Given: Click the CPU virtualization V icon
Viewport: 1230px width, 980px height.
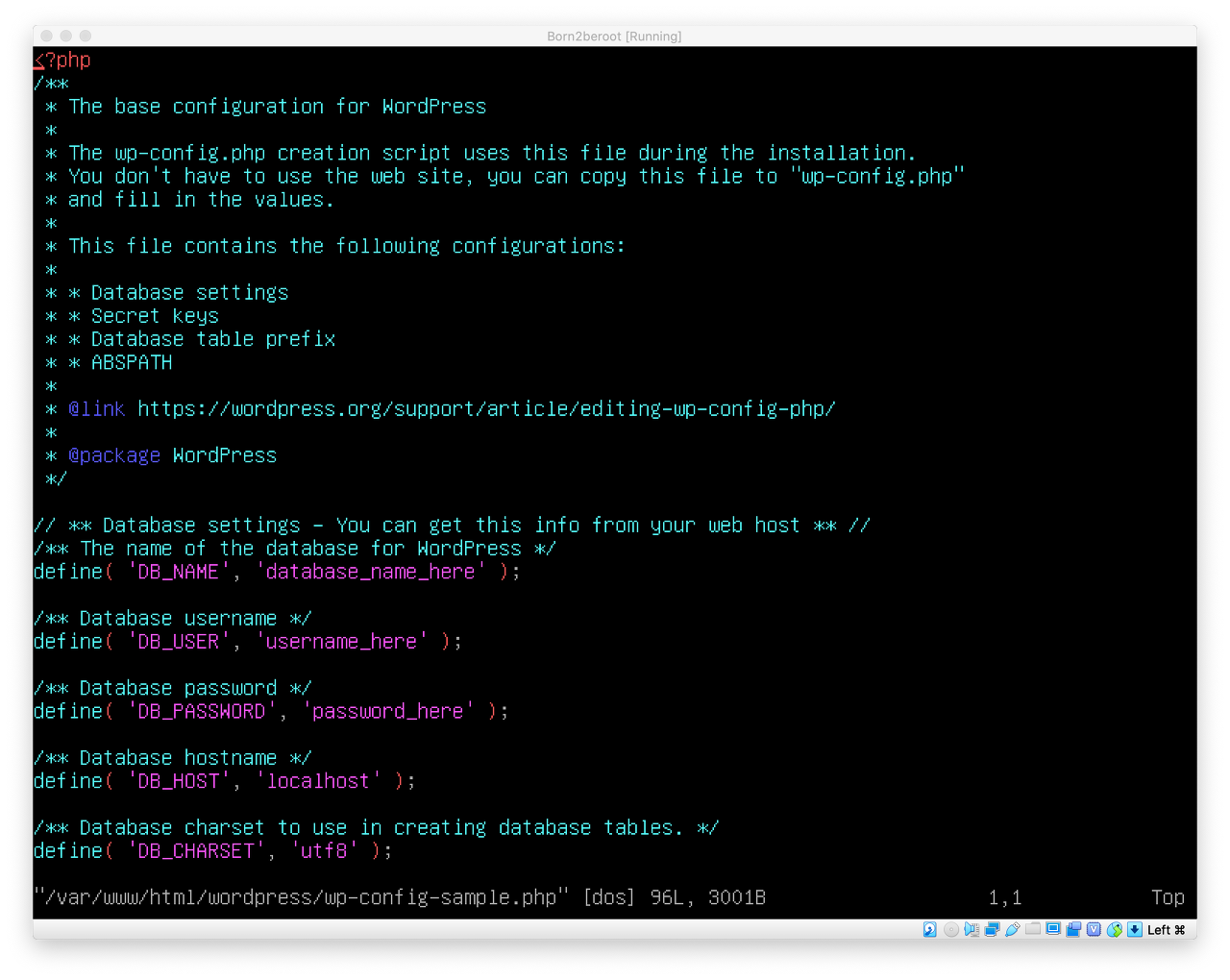Looking at the screenshot, I should (x=1094, y=929).
